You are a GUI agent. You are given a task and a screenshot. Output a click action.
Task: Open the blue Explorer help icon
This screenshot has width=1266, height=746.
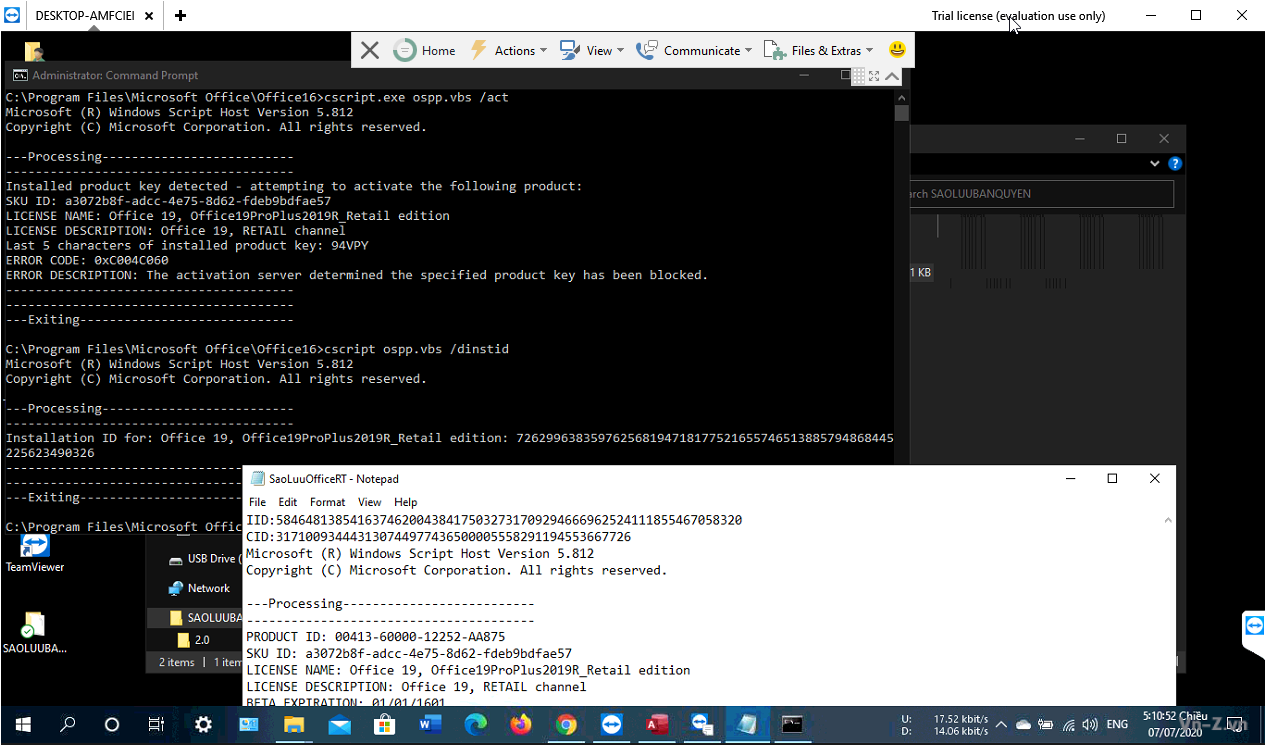[x=1175, y=164]
